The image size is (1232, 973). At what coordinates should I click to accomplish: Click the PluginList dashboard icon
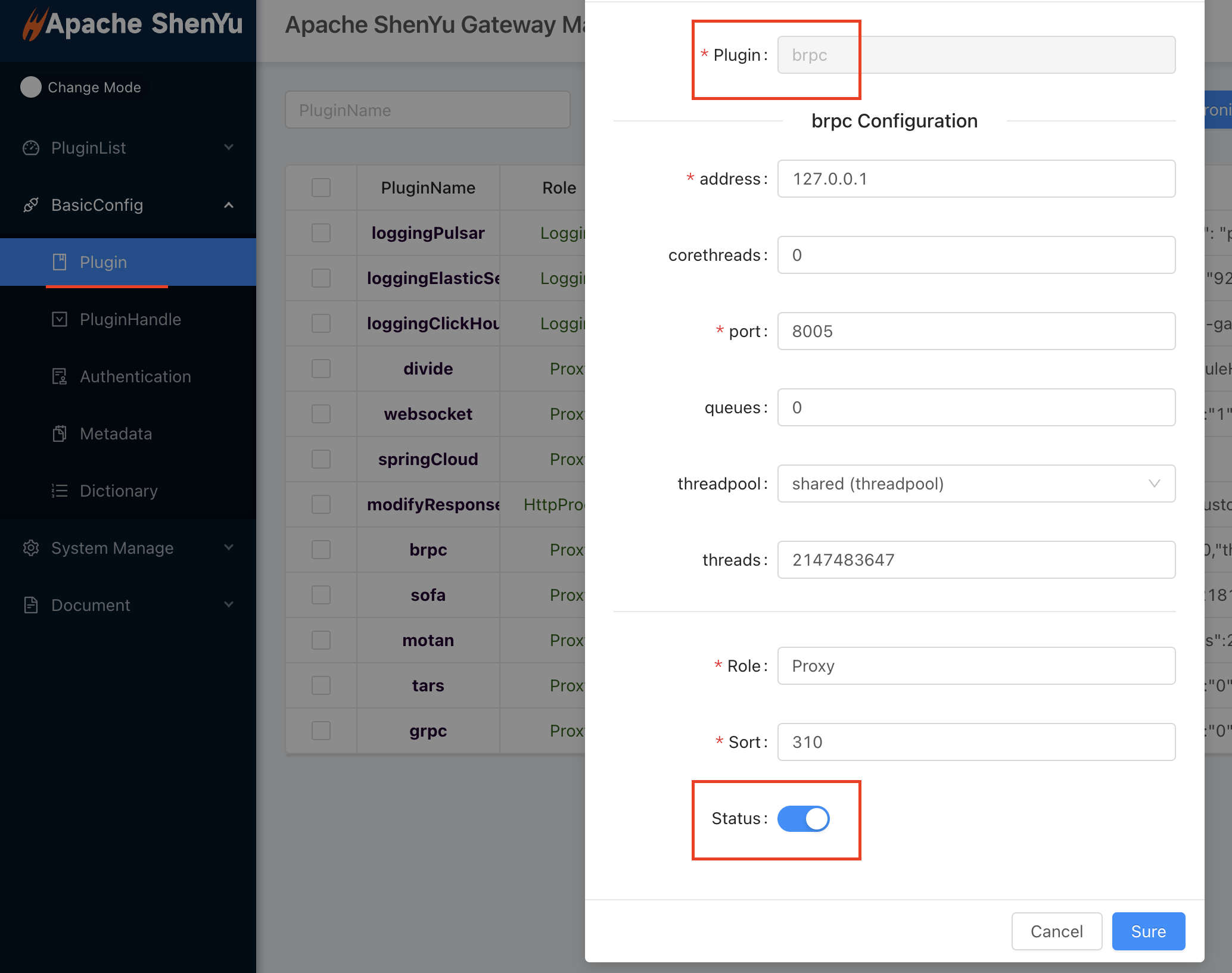tap(31, 148)
